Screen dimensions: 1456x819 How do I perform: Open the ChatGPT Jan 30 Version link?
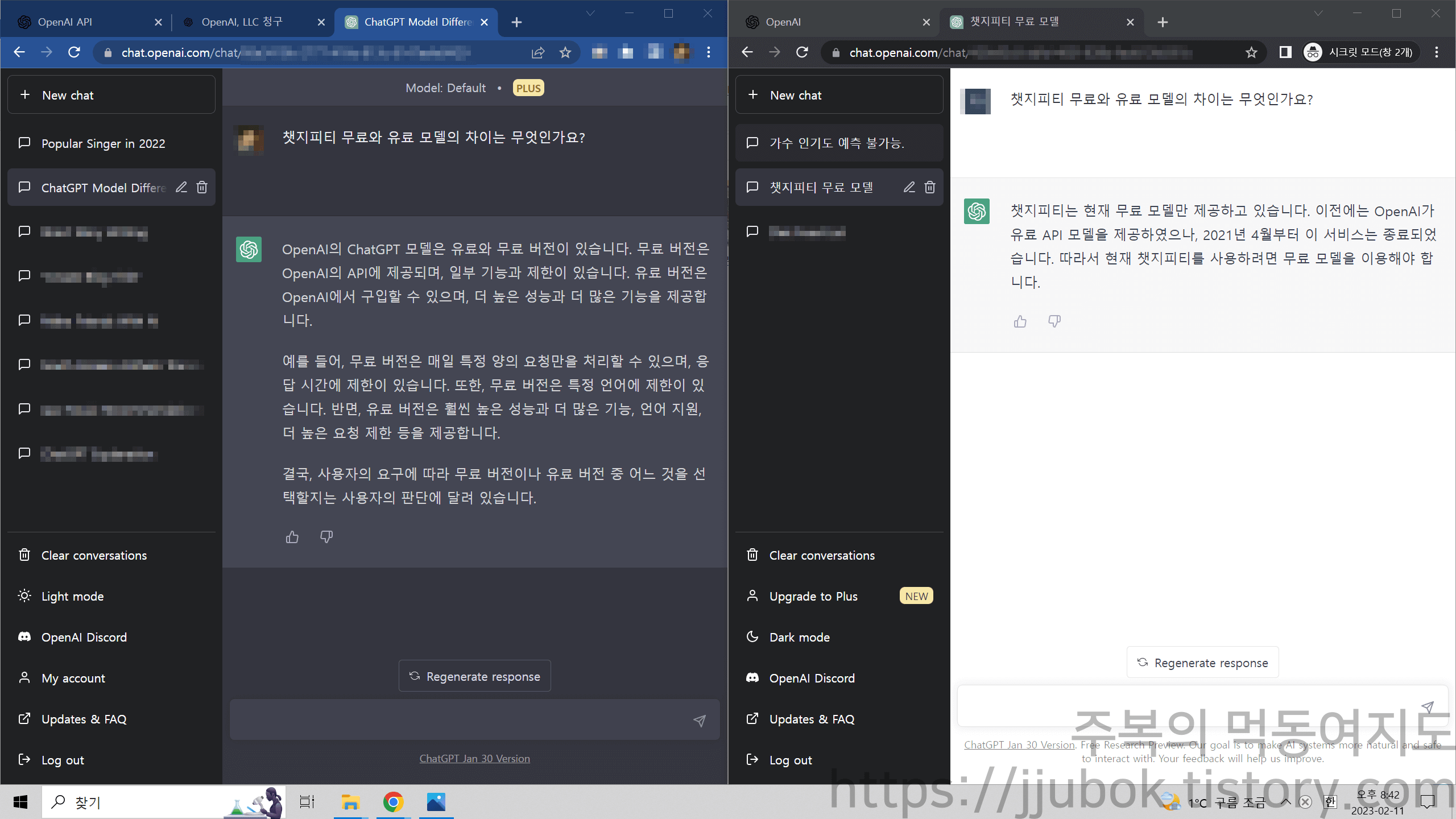(474, 758)
